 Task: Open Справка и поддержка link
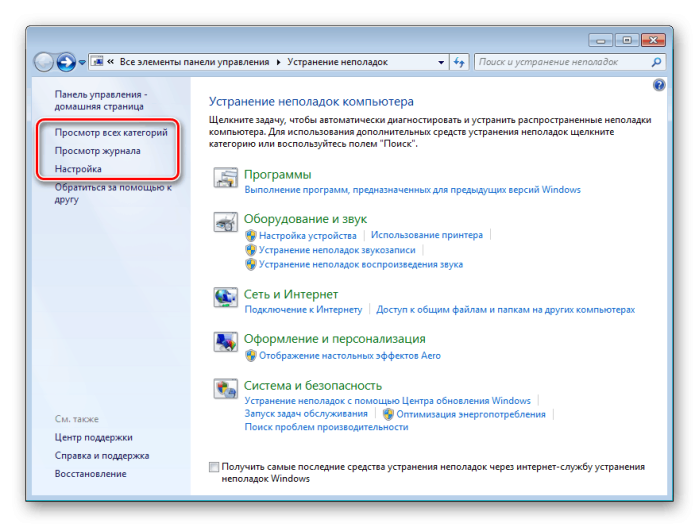click(x=102, y=456)
